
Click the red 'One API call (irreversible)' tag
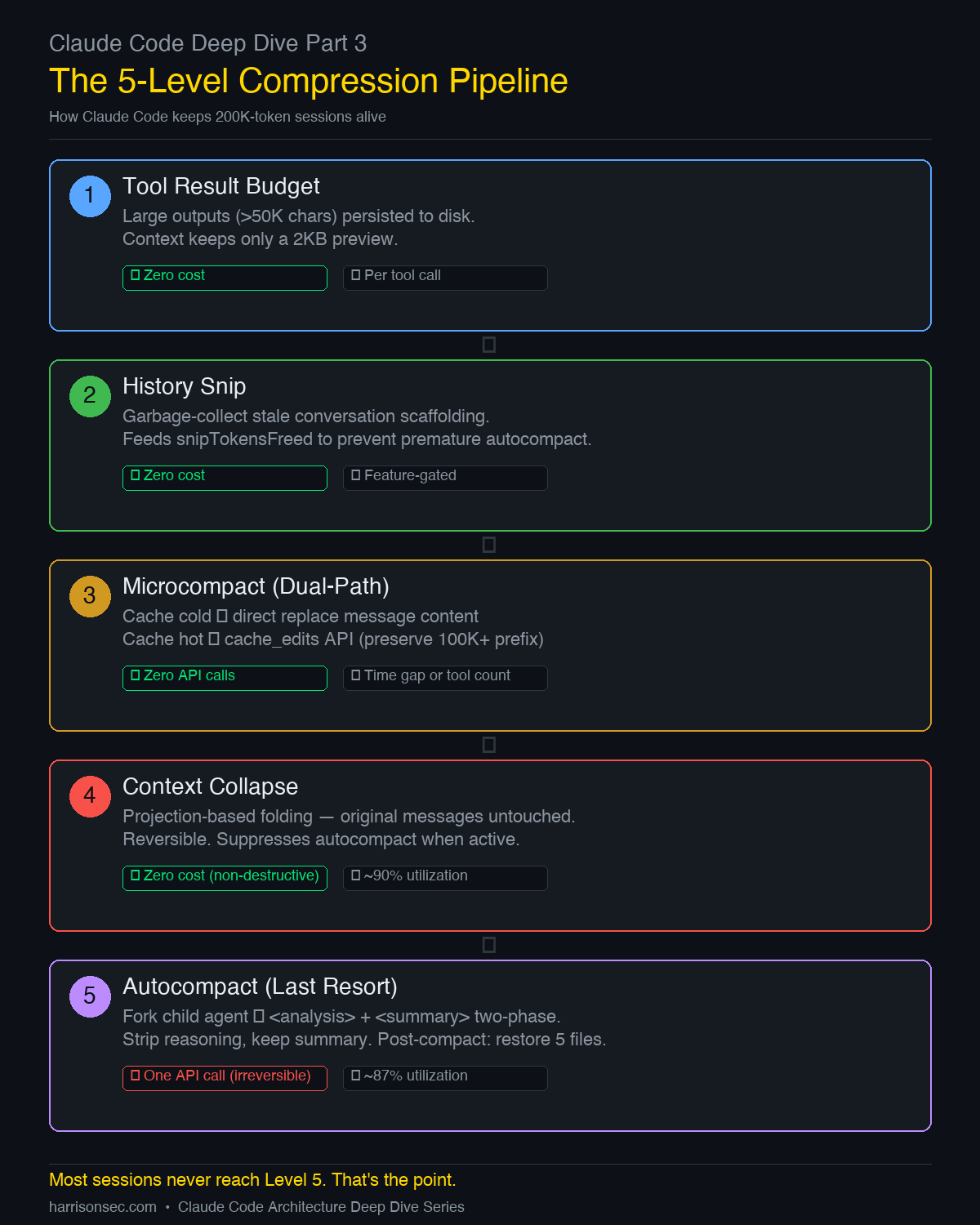[225, 1077]
